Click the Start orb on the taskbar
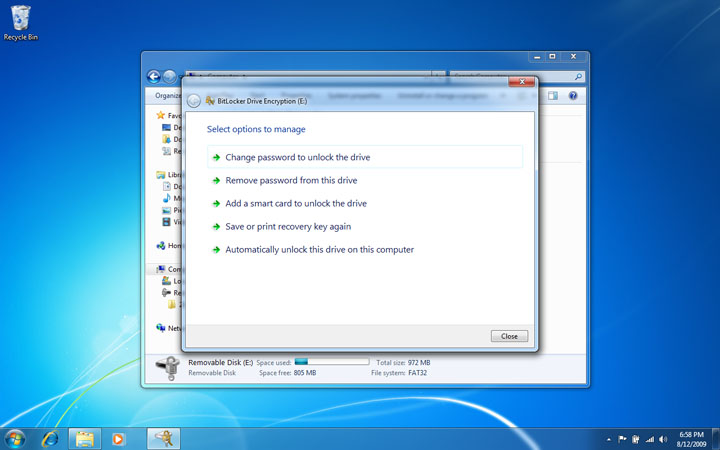Screen dimensions: 720x450 (x=15, y=438)
